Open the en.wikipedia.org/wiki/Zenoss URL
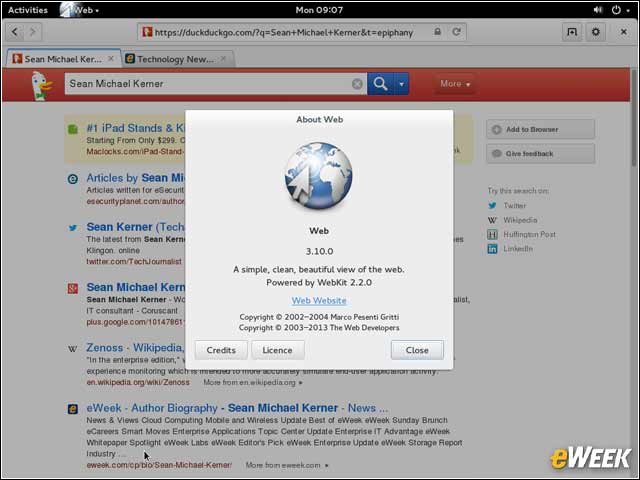The width and height of the screenshot is (640, 480). 138,382
